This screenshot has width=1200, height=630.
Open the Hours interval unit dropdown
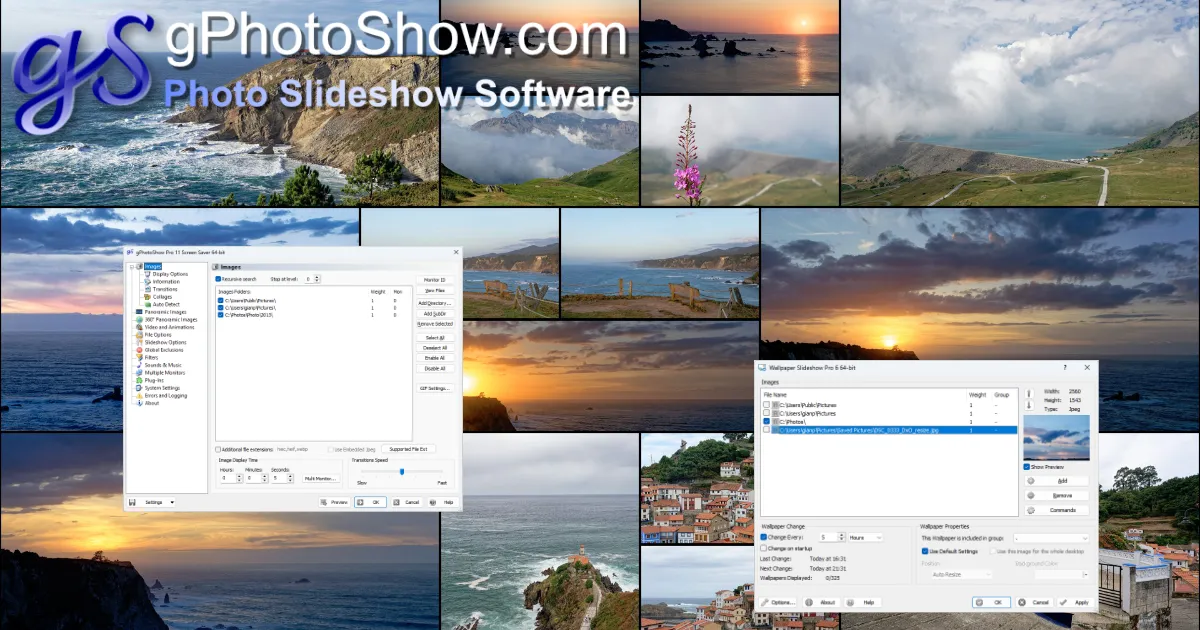(x=865, y=537)
